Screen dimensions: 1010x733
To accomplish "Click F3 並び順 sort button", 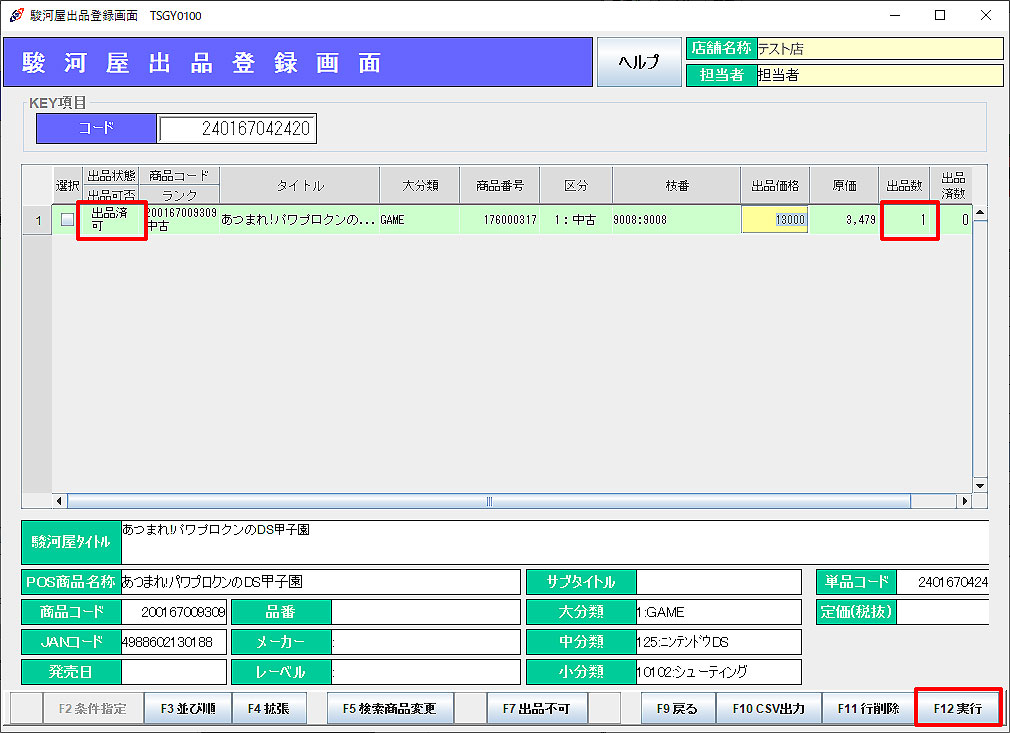I will [188, 708].
